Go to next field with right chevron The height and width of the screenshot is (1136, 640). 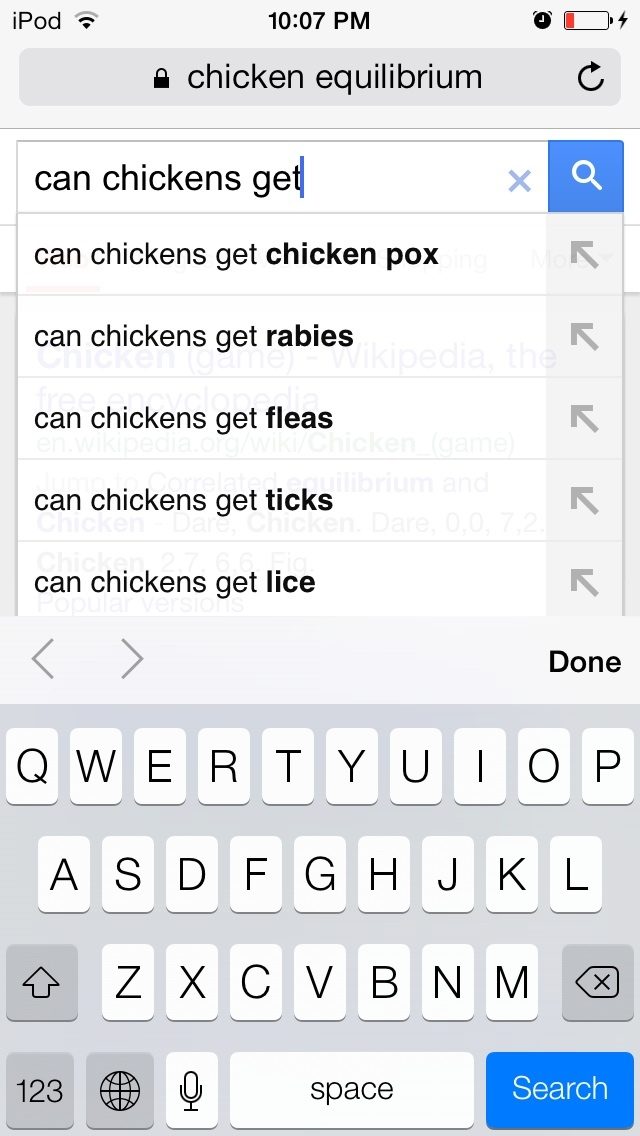tap(132, 660)
